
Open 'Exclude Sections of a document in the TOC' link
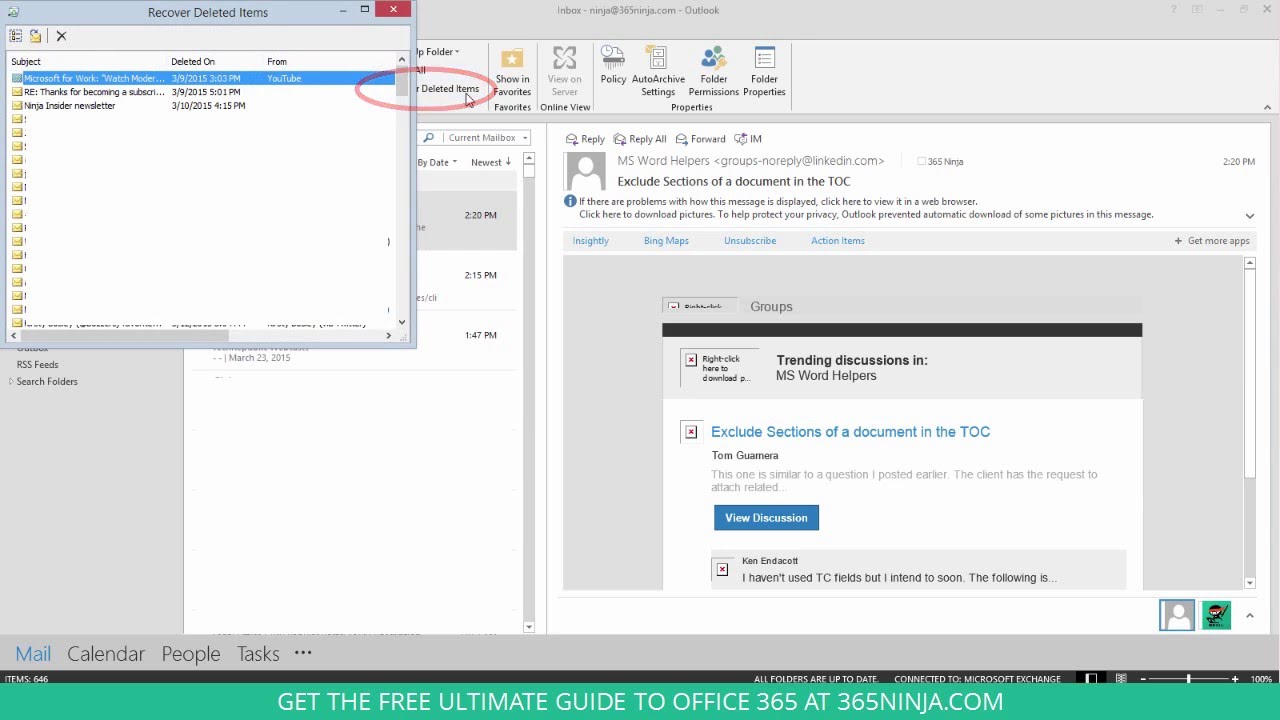point(850,432)
